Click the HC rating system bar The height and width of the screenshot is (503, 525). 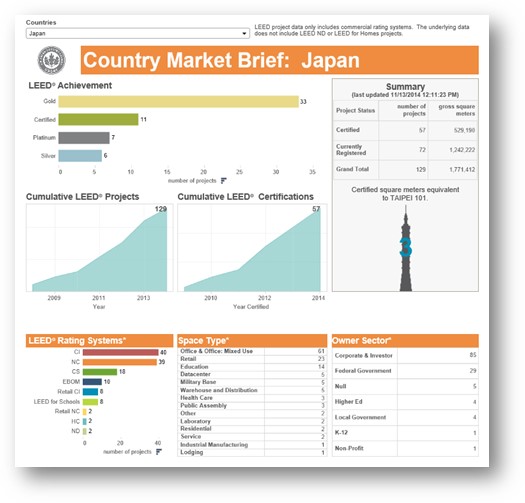coord(85,421)
